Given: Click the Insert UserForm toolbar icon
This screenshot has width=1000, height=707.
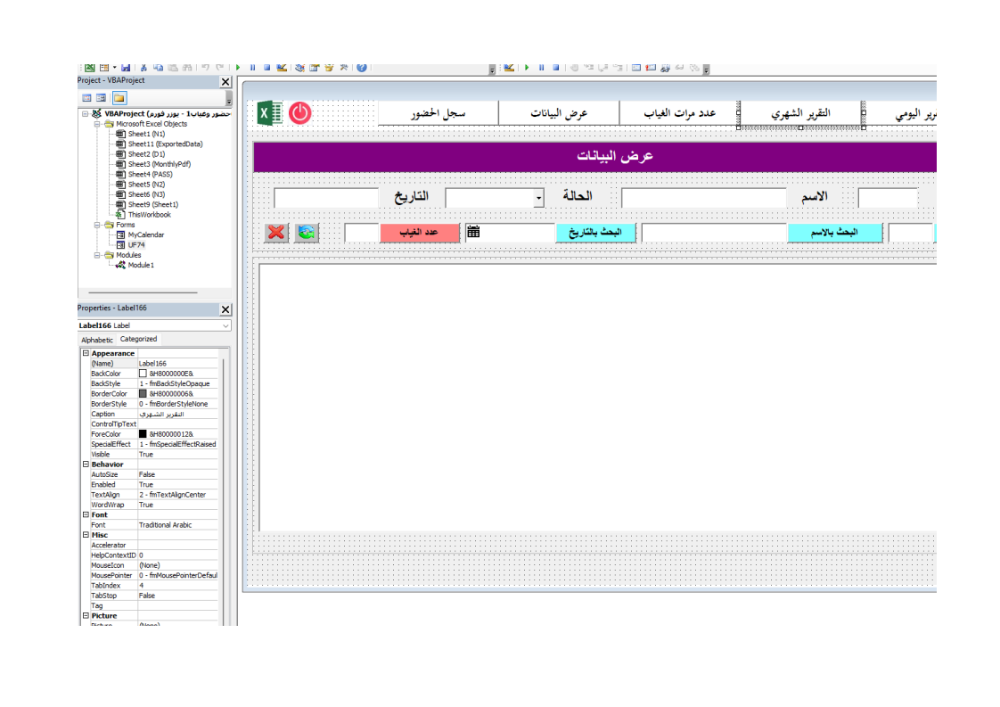Looking at the screenshot, I should [104, 68].
